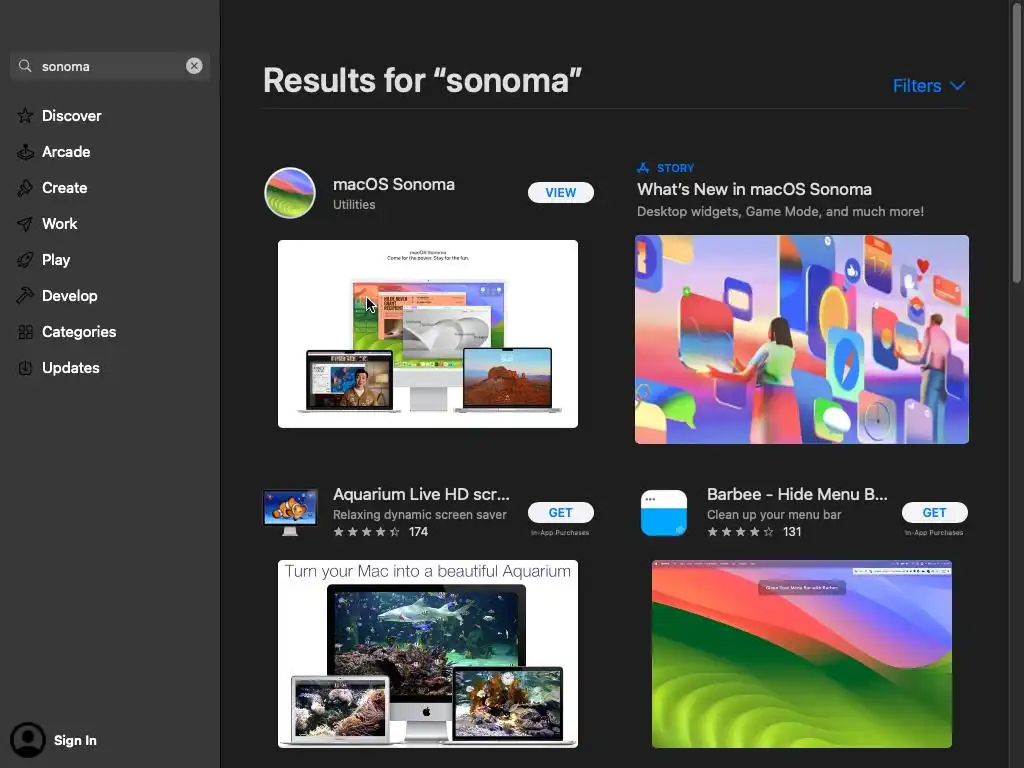Viewport: 1024px width, 768px height.
Task: Sign In to the App Store
Action: coord(75,741)
